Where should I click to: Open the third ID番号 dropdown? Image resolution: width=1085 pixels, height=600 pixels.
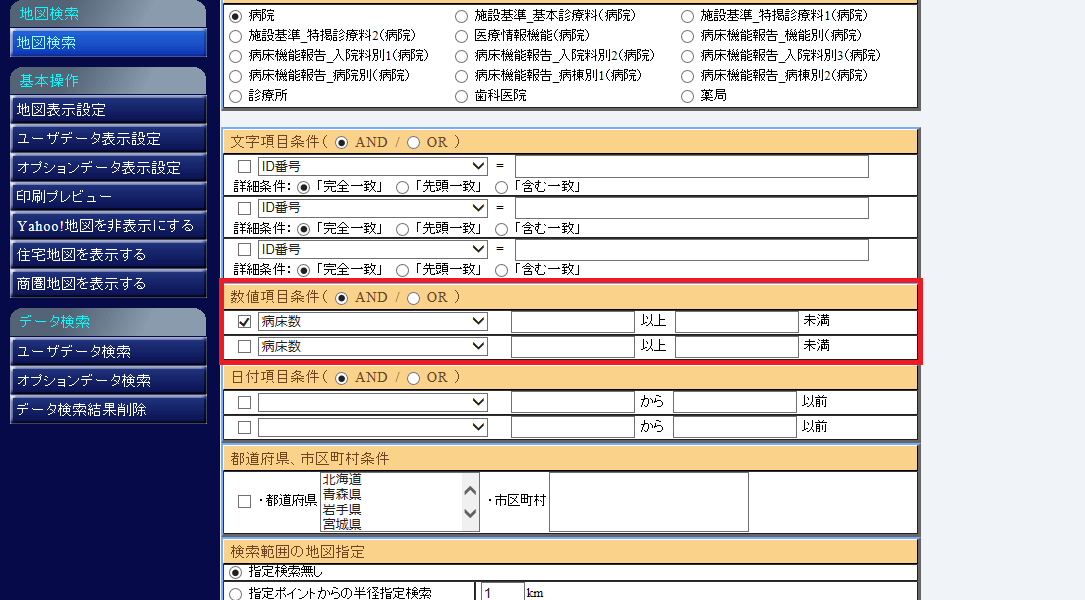[373, 249]
